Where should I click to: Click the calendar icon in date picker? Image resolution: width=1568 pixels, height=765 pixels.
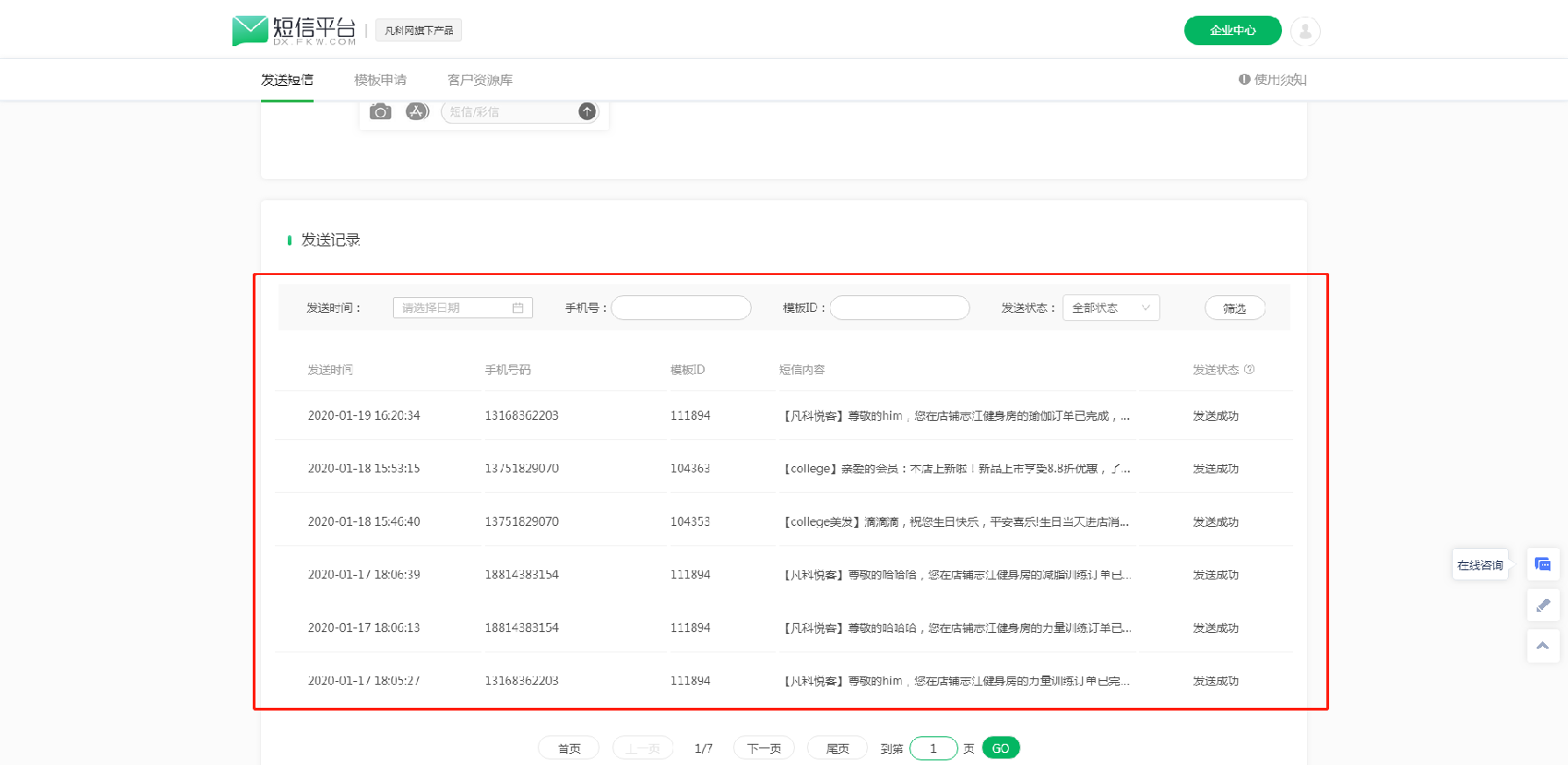(x=517, y=308)
